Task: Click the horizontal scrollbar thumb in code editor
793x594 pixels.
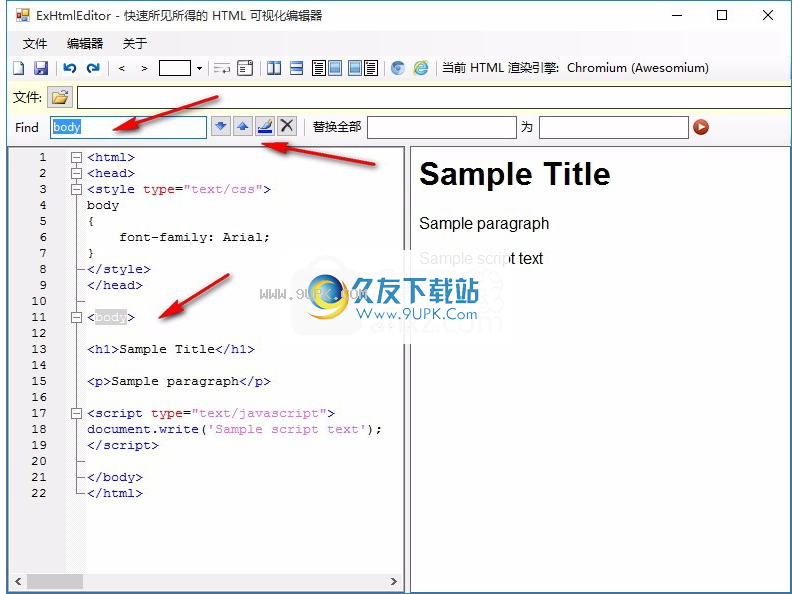Action: pyautogui.click(x=55, y=581)
